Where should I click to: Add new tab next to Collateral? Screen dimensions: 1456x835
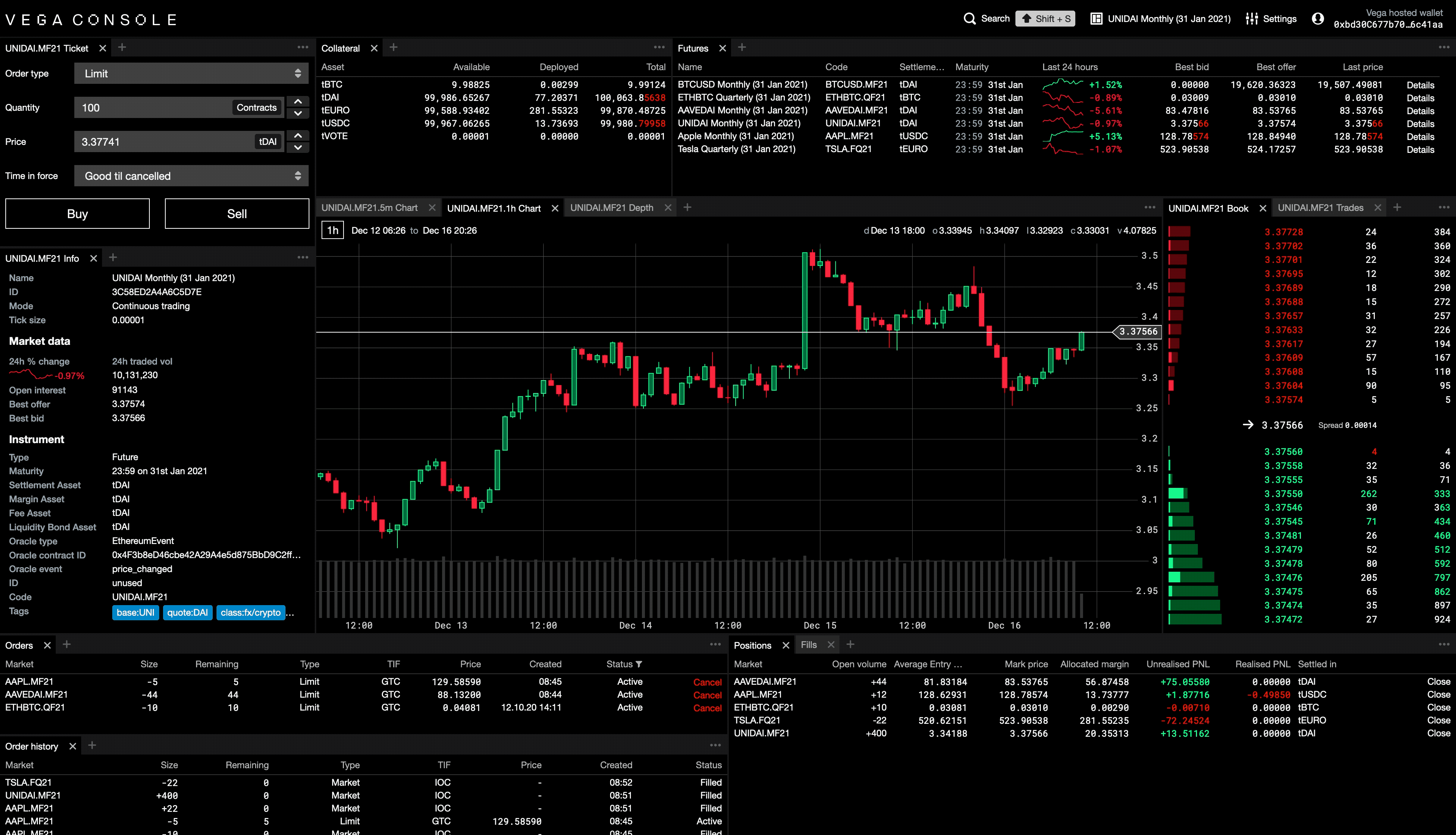click(393, 47)
